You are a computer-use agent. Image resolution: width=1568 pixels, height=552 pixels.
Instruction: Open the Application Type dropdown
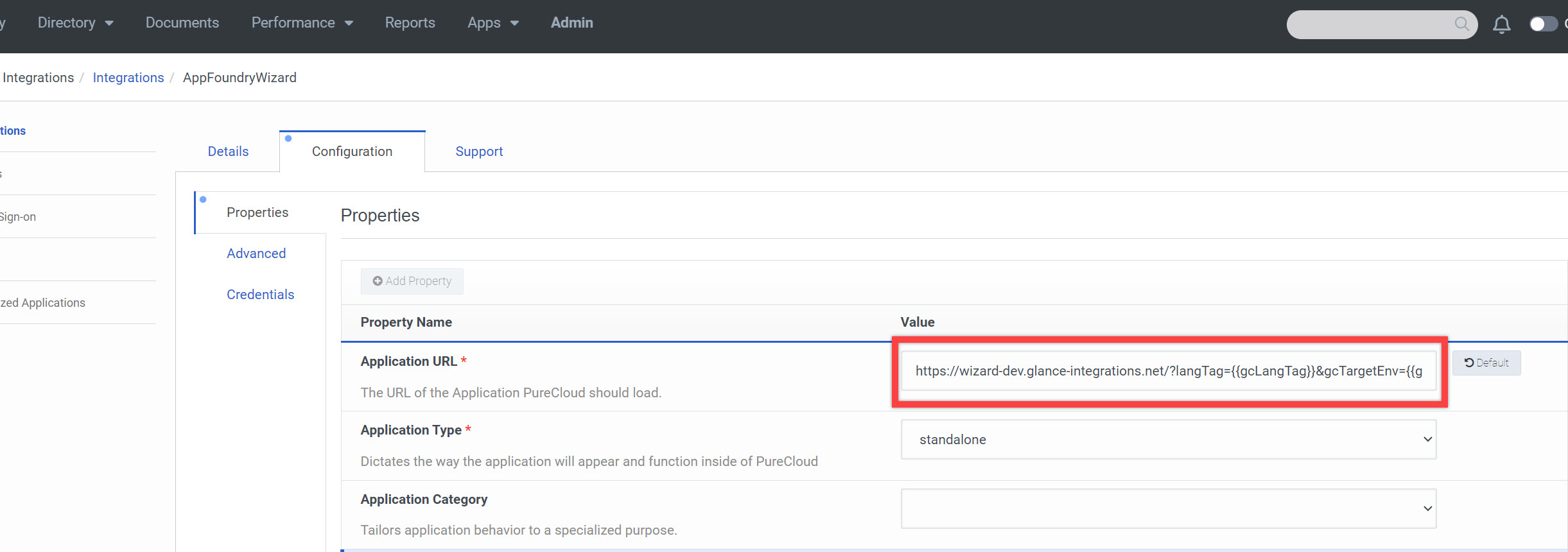1168,440
